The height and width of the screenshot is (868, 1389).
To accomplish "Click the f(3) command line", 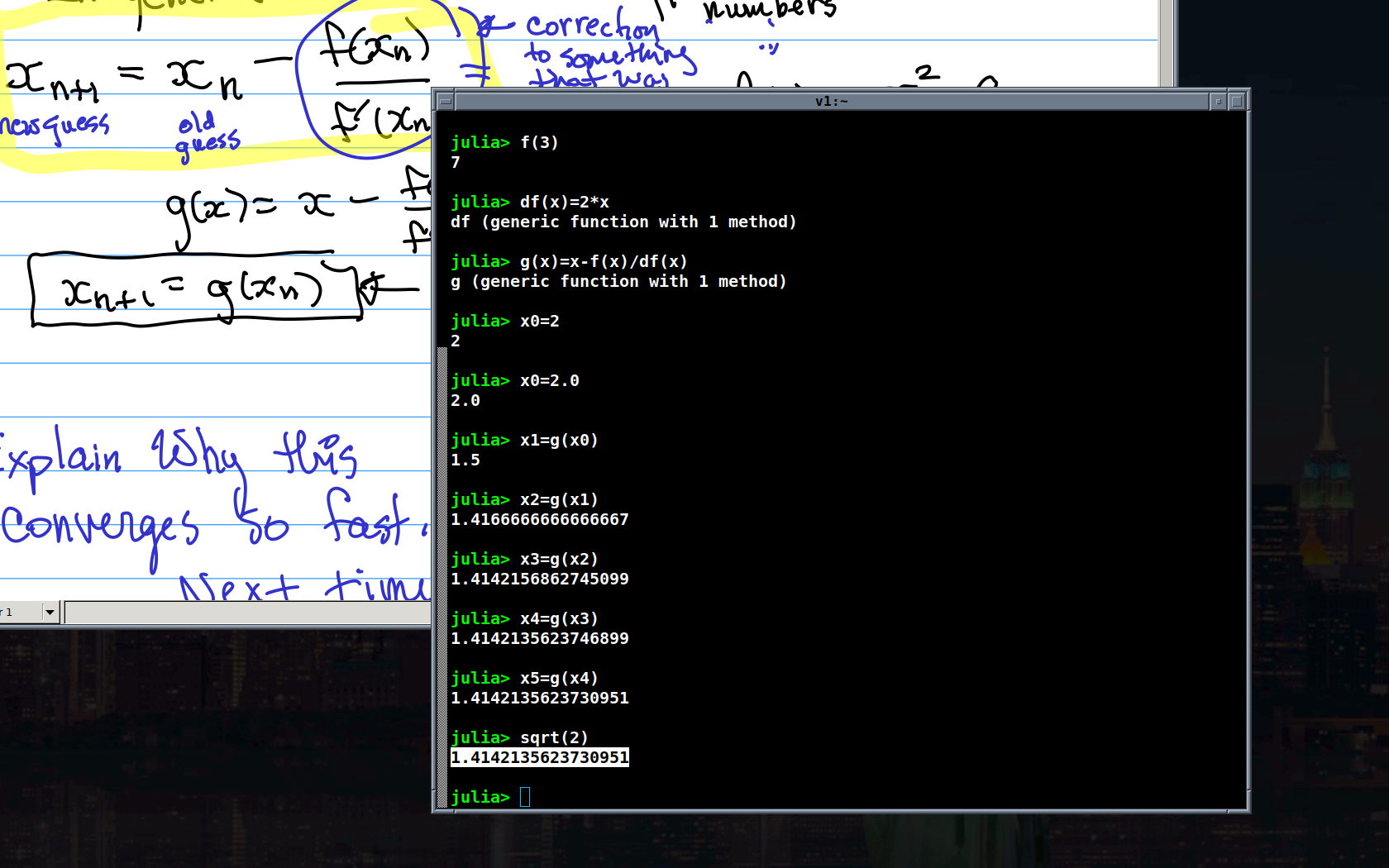I will click(x=539, y=142).
